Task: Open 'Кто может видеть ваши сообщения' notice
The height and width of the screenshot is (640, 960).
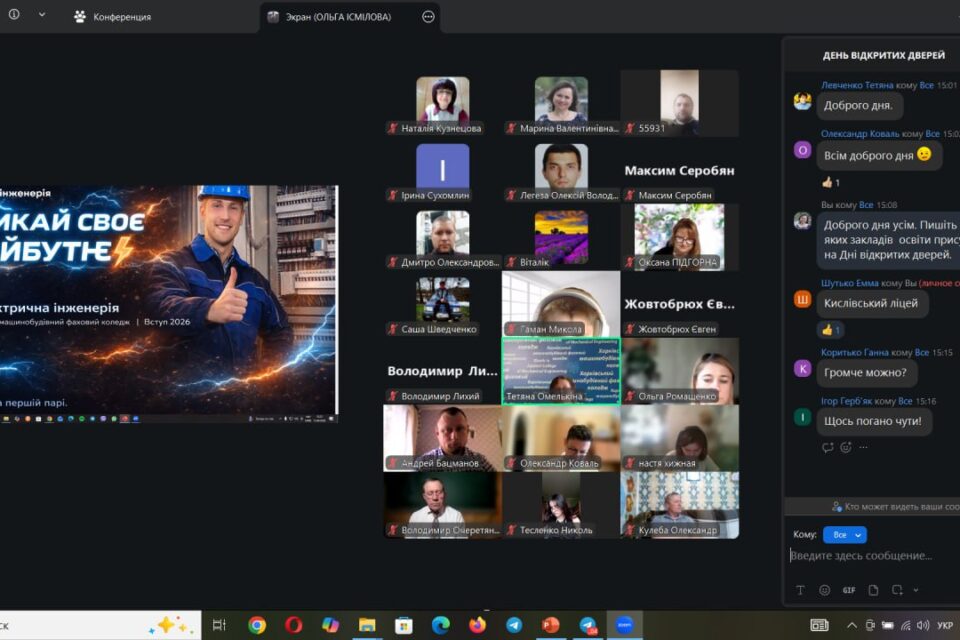Action: 896,506
